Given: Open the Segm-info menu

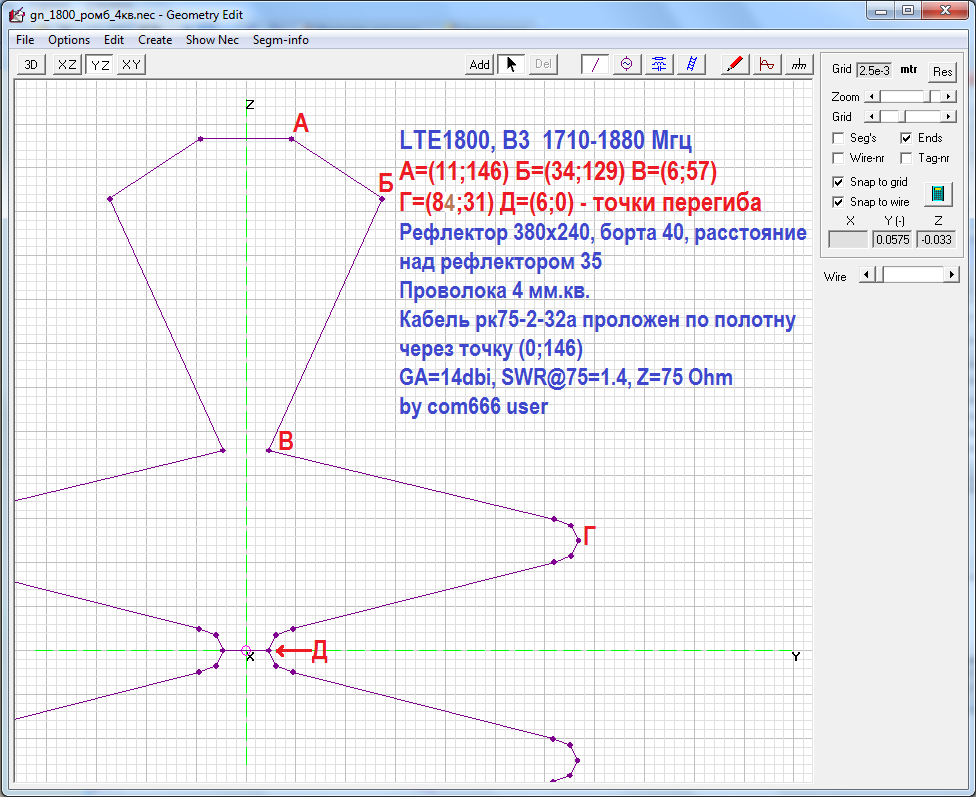Looking at the screenshot, I should pyautogui.click(x=280, y=40).
